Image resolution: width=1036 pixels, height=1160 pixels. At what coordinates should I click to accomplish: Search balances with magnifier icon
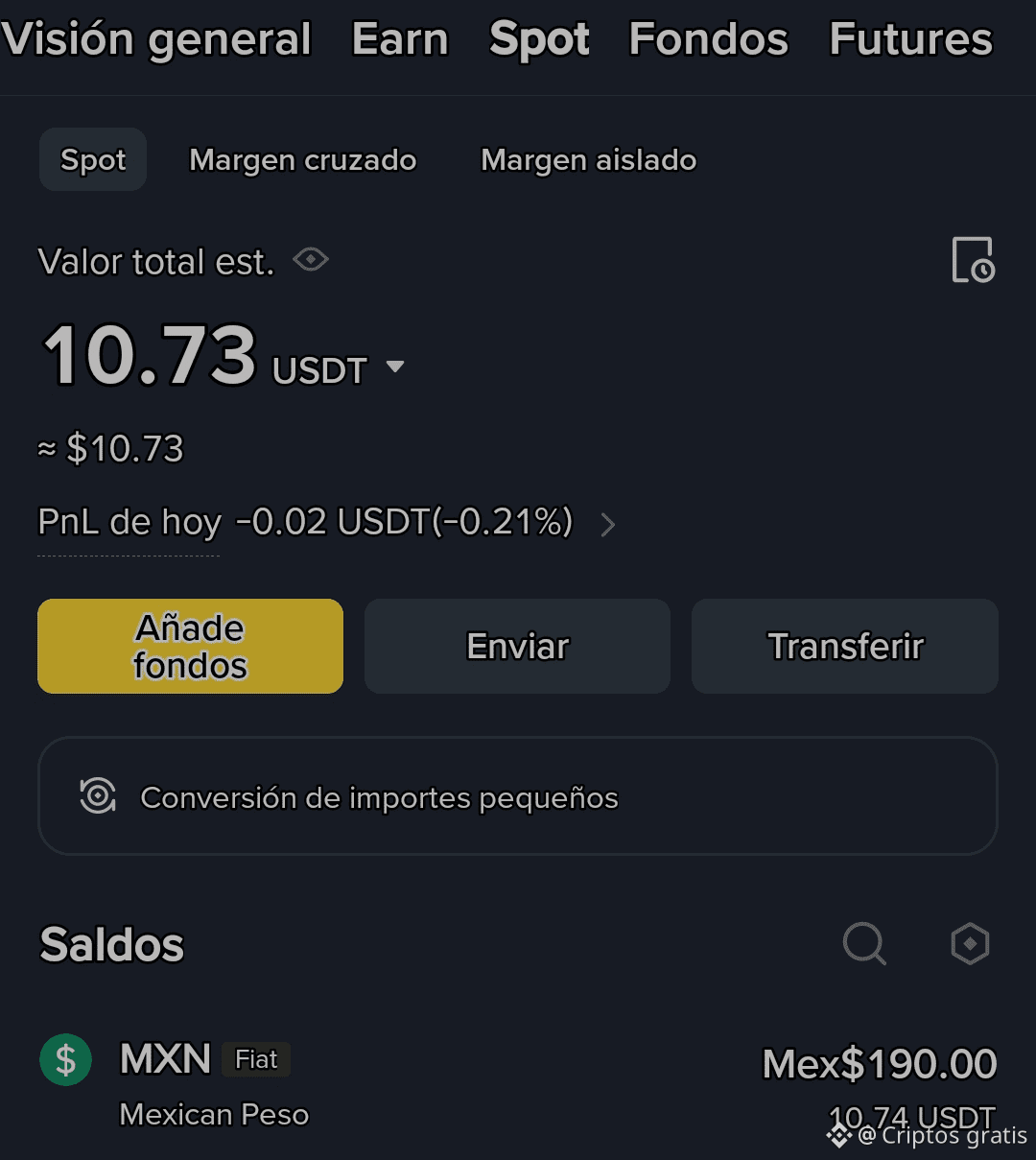click(x=863, y=944)
